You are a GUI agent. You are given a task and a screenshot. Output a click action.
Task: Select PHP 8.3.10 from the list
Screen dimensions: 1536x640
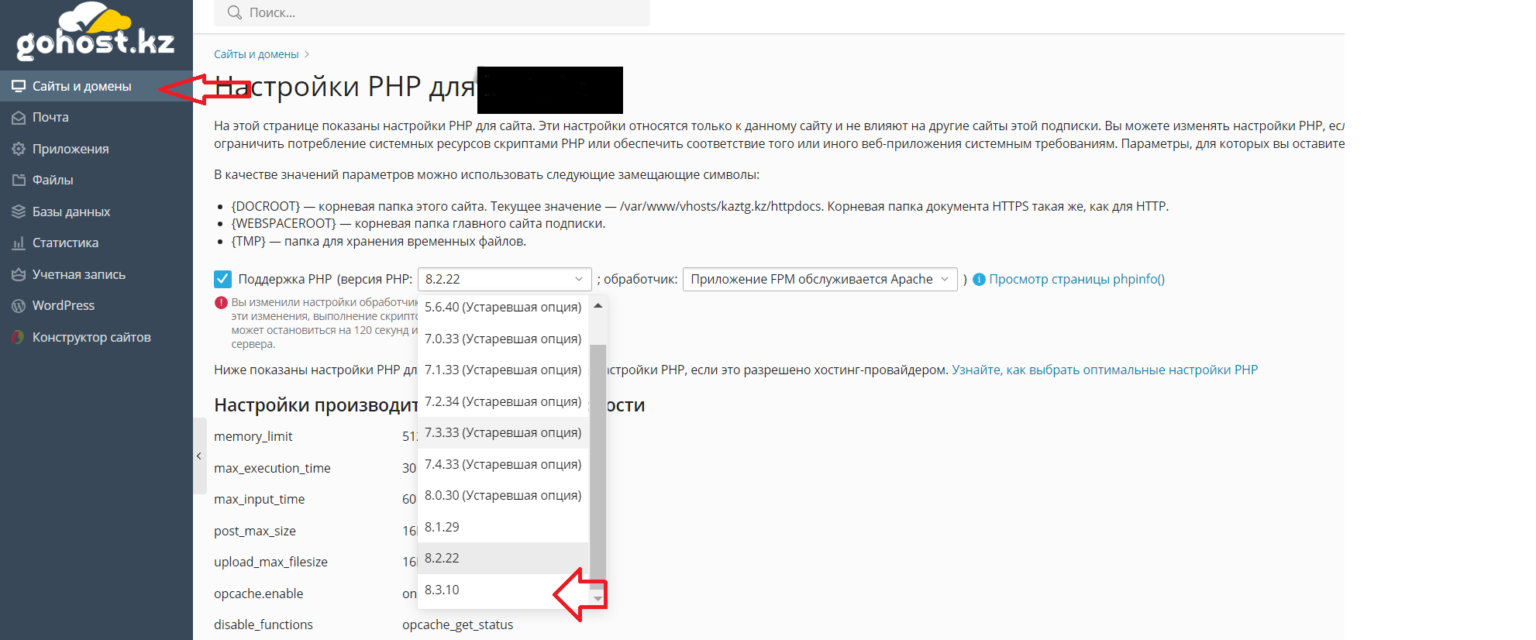[442, 590]
